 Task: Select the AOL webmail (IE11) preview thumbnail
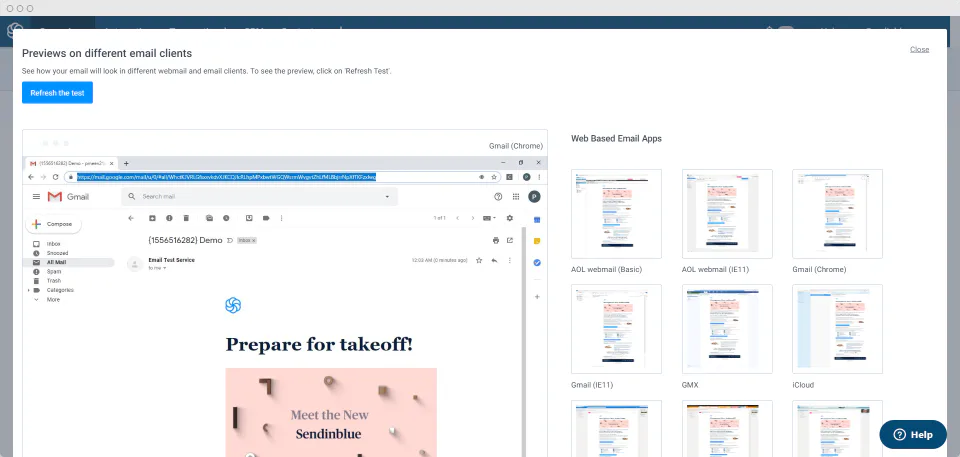pyautogui.click(x=727, y=213)
